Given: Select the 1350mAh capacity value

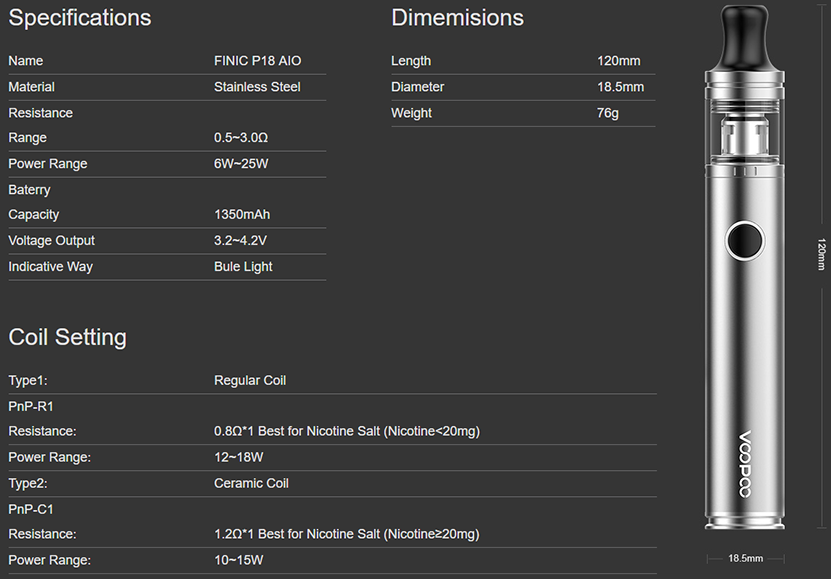Looking at the screenshot, I should (x=242, y=215).
